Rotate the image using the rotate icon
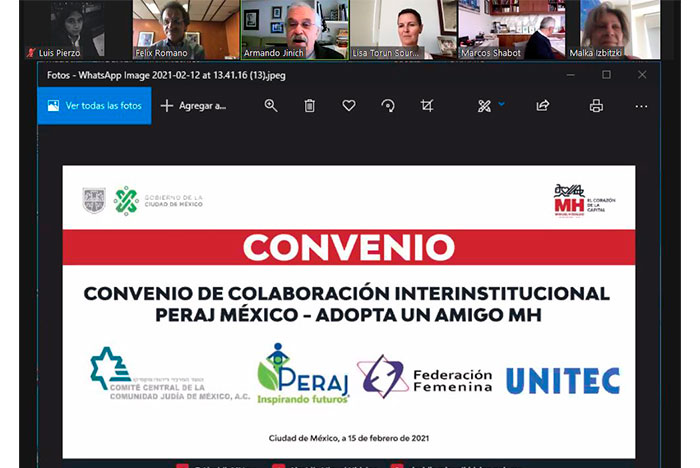700x468 pixels. [388, 106]
